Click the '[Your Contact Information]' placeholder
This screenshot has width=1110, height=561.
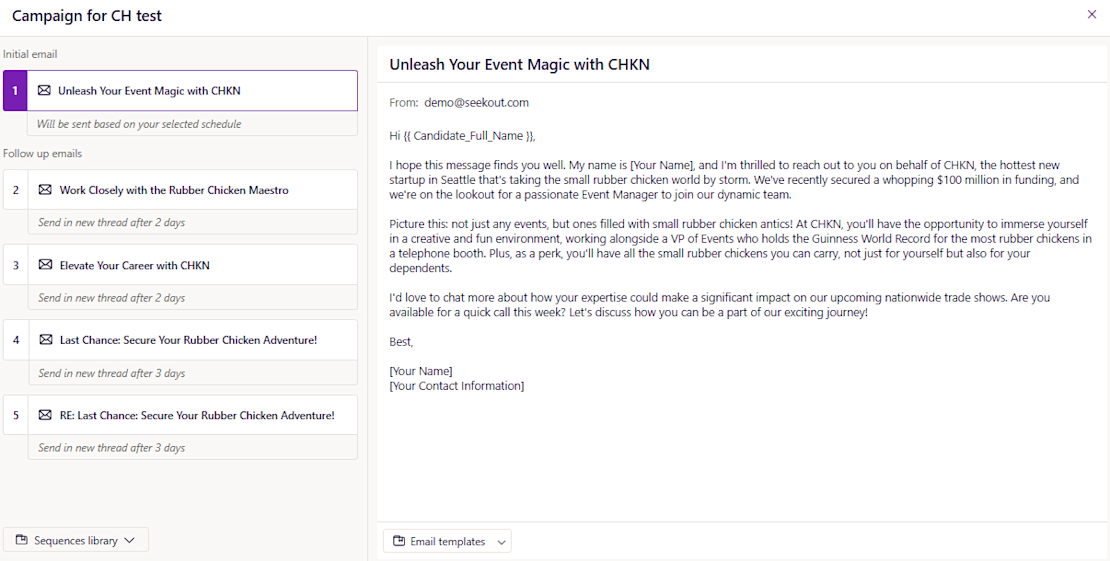(457, 386)
